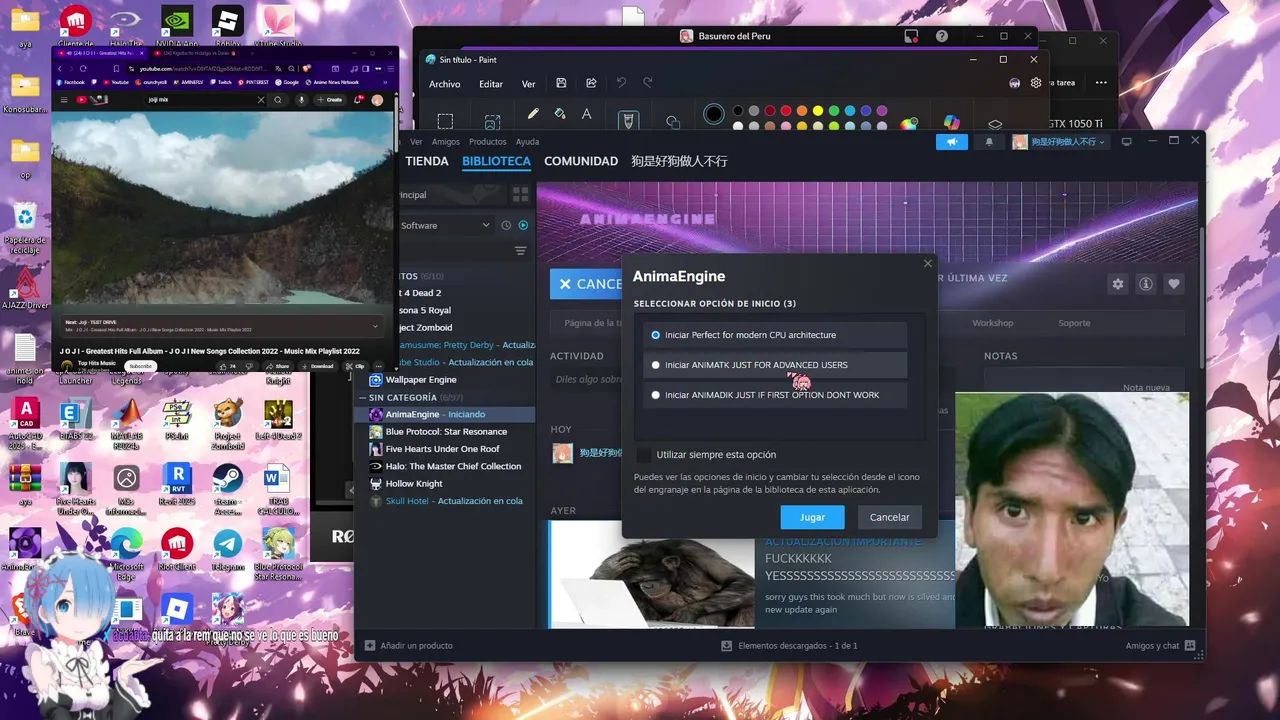Image resolution: width=1280 pixels, height=720 pixels.
Task: Open 'Amigos y chat' panel
Action: [1160, 646]
